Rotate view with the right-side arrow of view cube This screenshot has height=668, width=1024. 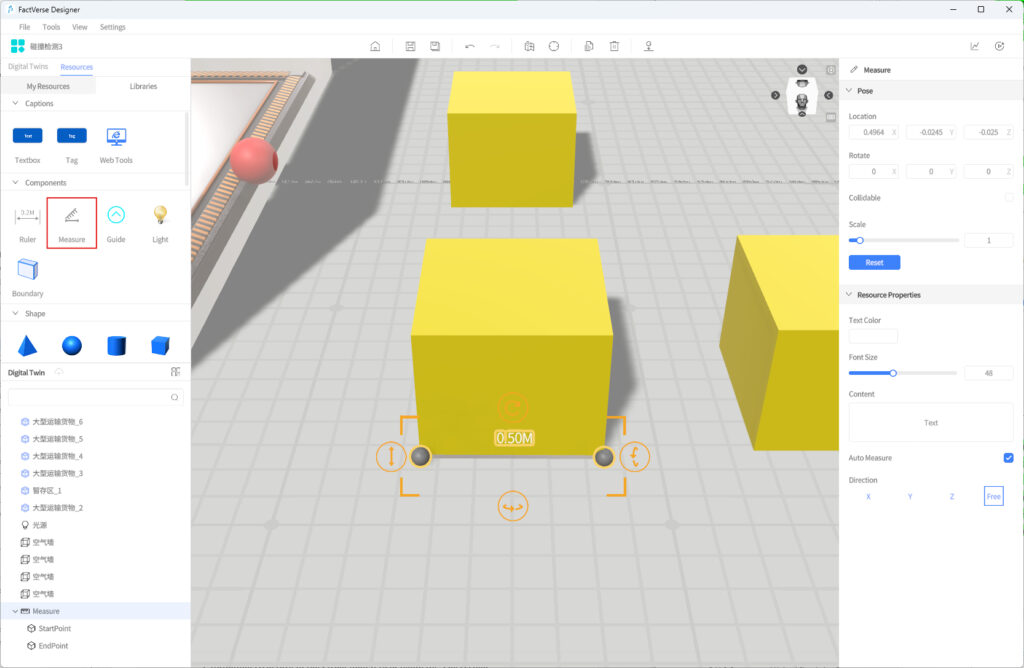[829, 95]
